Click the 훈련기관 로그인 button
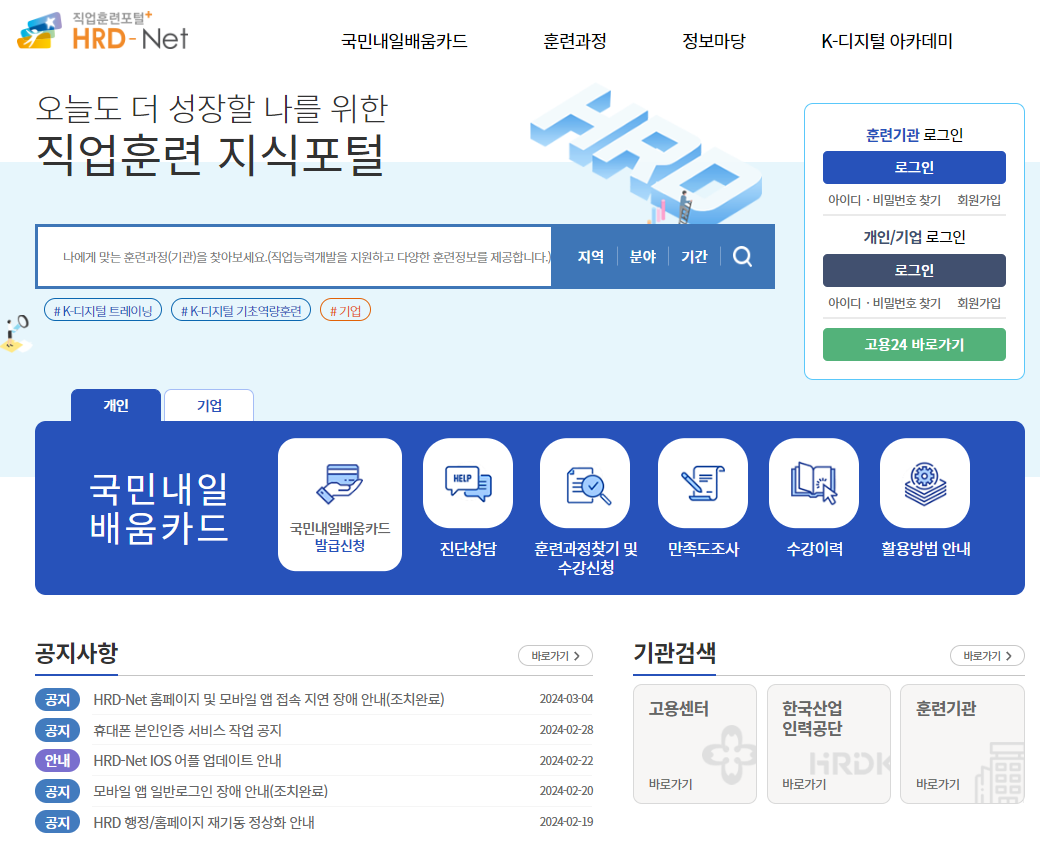 tap(914, 167)
